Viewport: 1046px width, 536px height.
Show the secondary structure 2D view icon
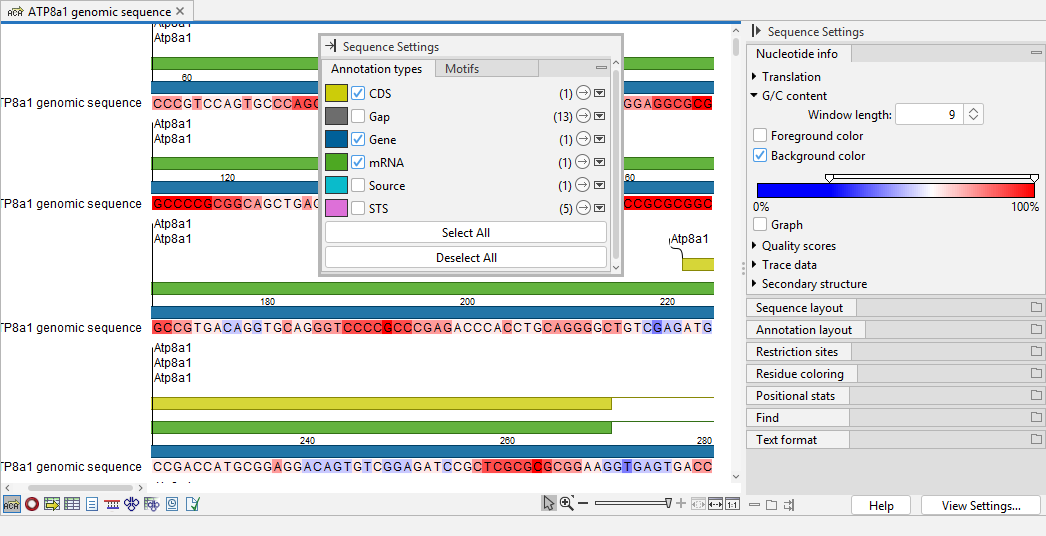pos(131,505)
